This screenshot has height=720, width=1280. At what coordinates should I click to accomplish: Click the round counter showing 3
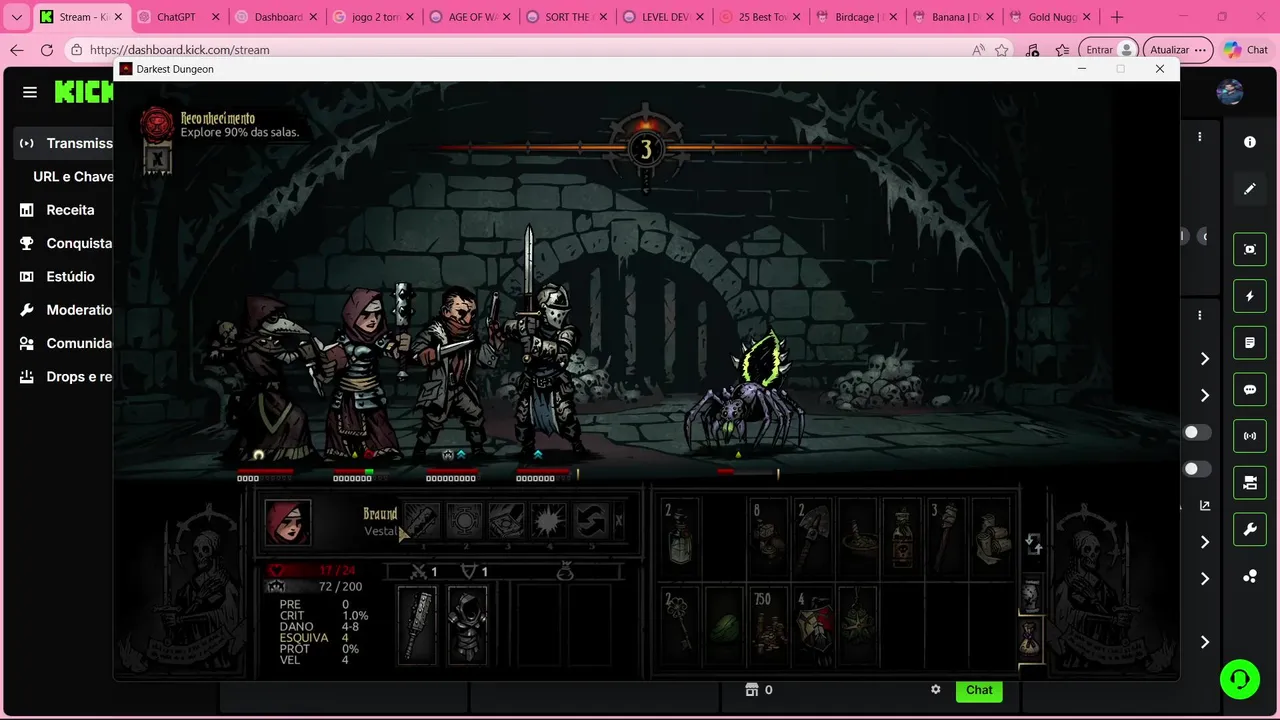(x=646, y=149)
